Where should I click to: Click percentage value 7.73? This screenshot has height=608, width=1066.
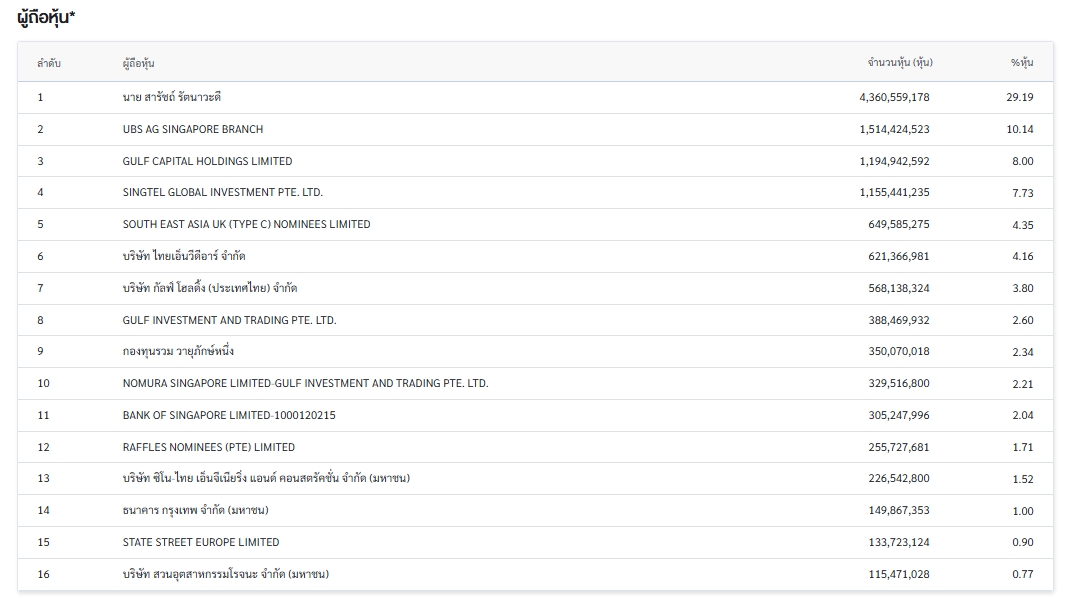(x=1022, y=193)
